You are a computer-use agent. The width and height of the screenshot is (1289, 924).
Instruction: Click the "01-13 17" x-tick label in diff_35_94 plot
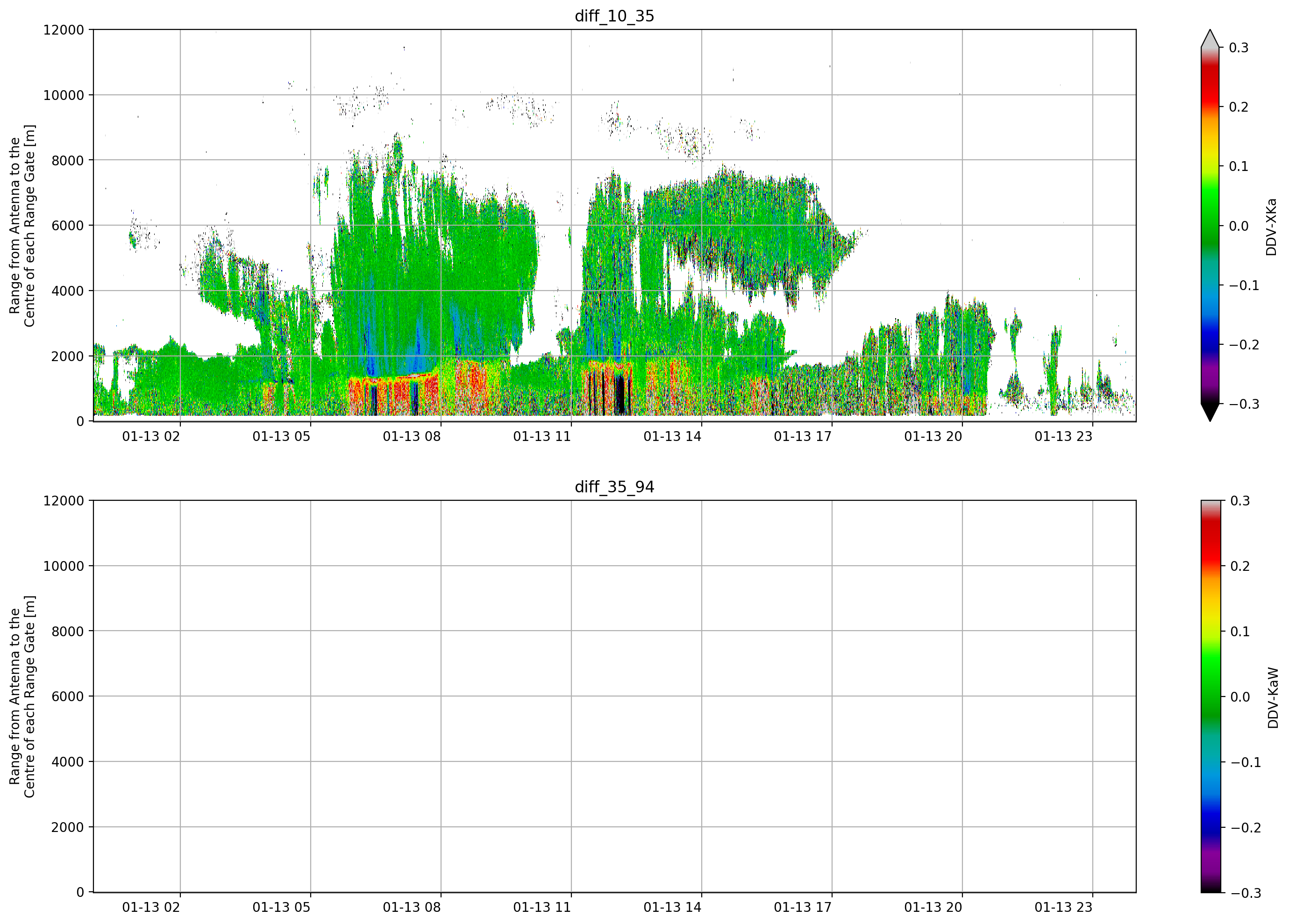[803, 908]
